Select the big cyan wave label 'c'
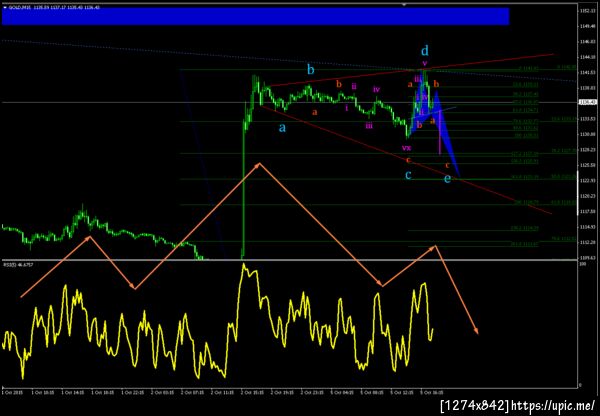This screenshot has width=600, height=416. tap(408, 175)
